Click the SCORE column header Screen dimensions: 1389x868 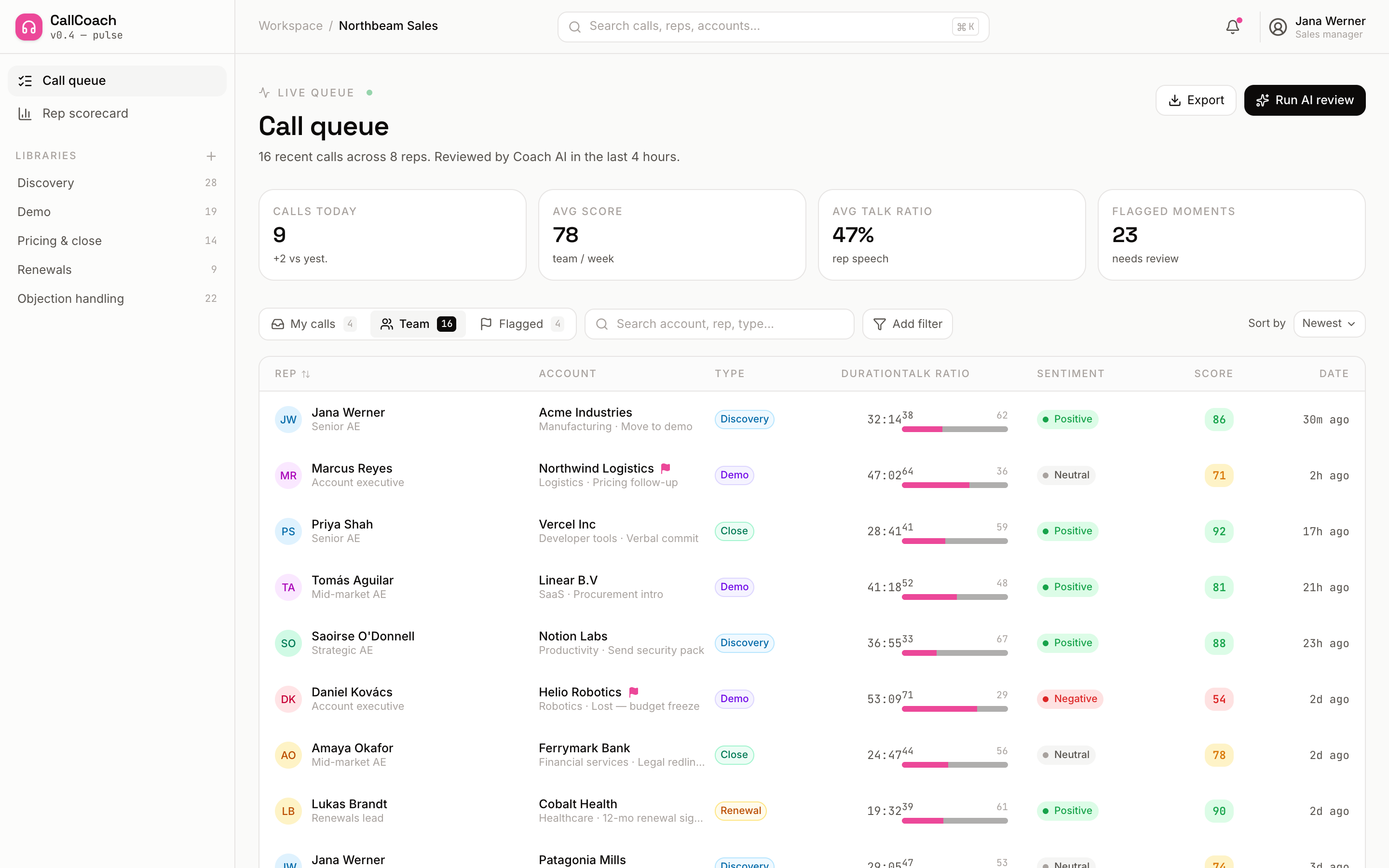1213,374
